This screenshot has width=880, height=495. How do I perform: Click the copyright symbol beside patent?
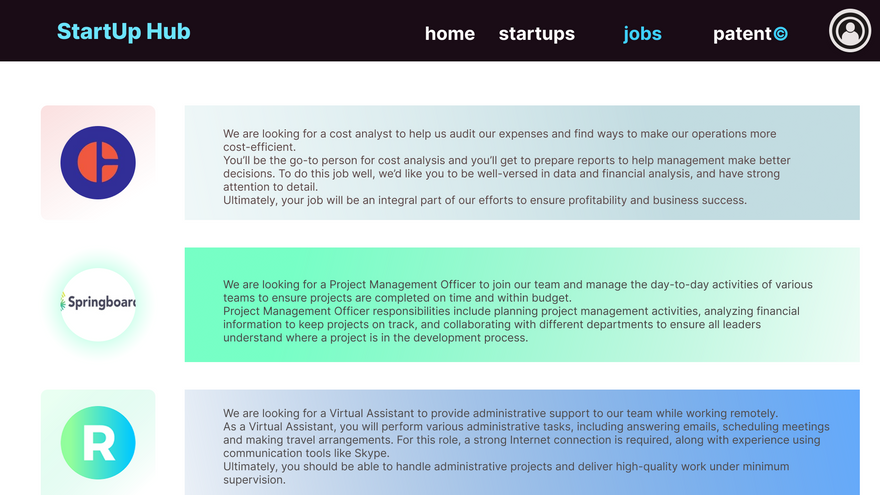coord(781,34)
